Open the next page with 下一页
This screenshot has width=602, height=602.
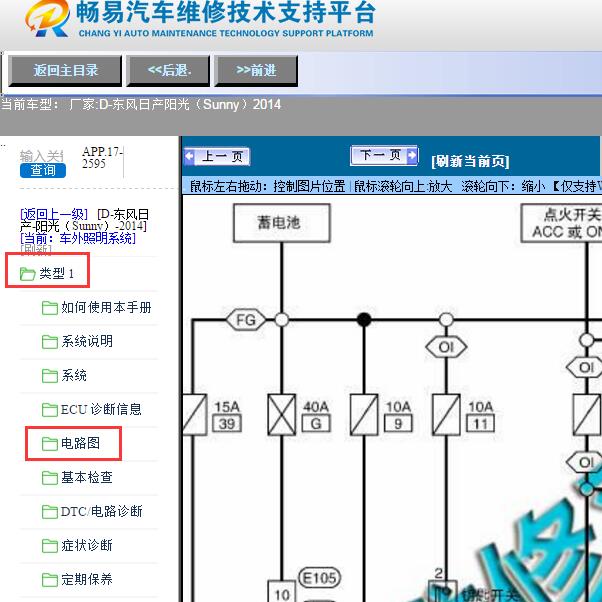click(x=384, y=155)
